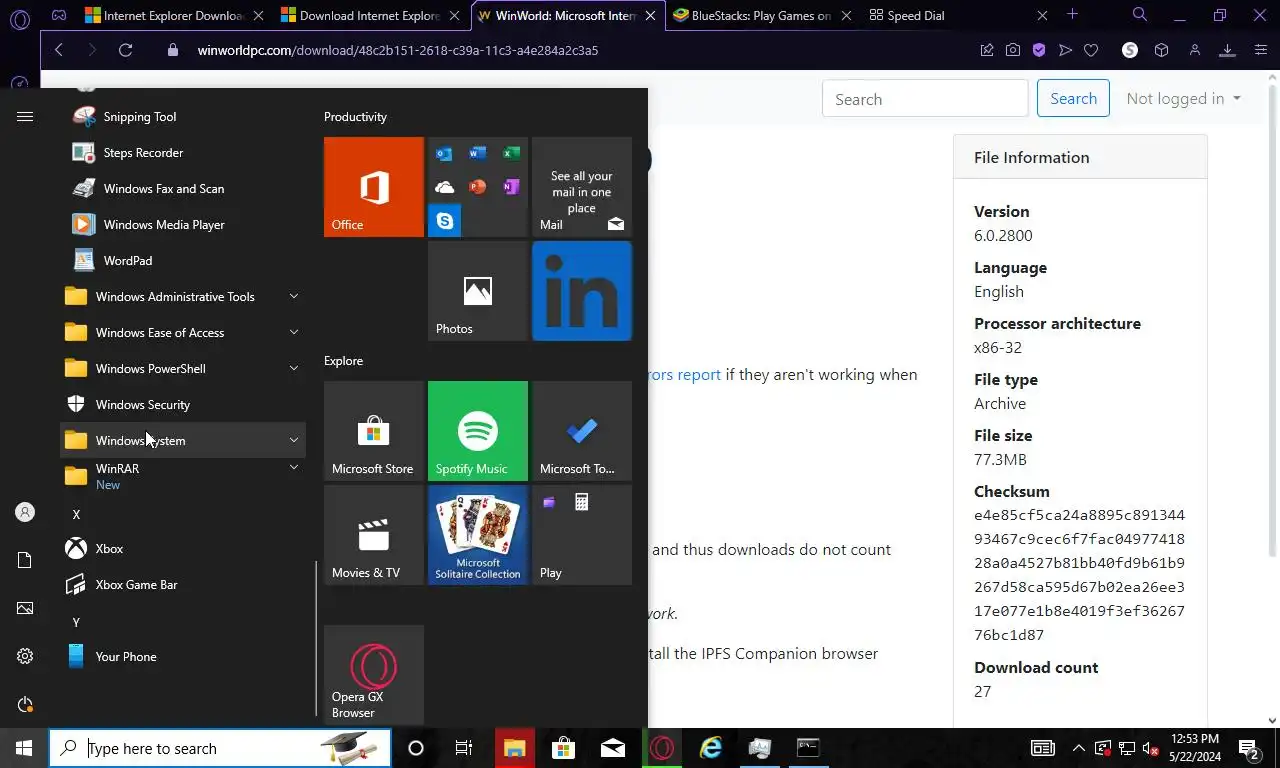The height and width of the screenshot is (768, 1280).
Task: Expand Windows System folder
Action: click(x=184, y=441)
